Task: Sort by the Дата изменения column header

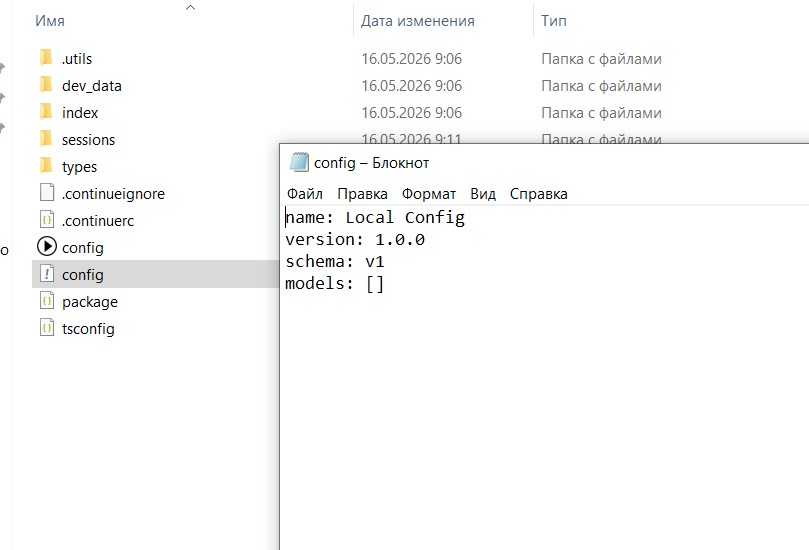Action: coord(417,21)
